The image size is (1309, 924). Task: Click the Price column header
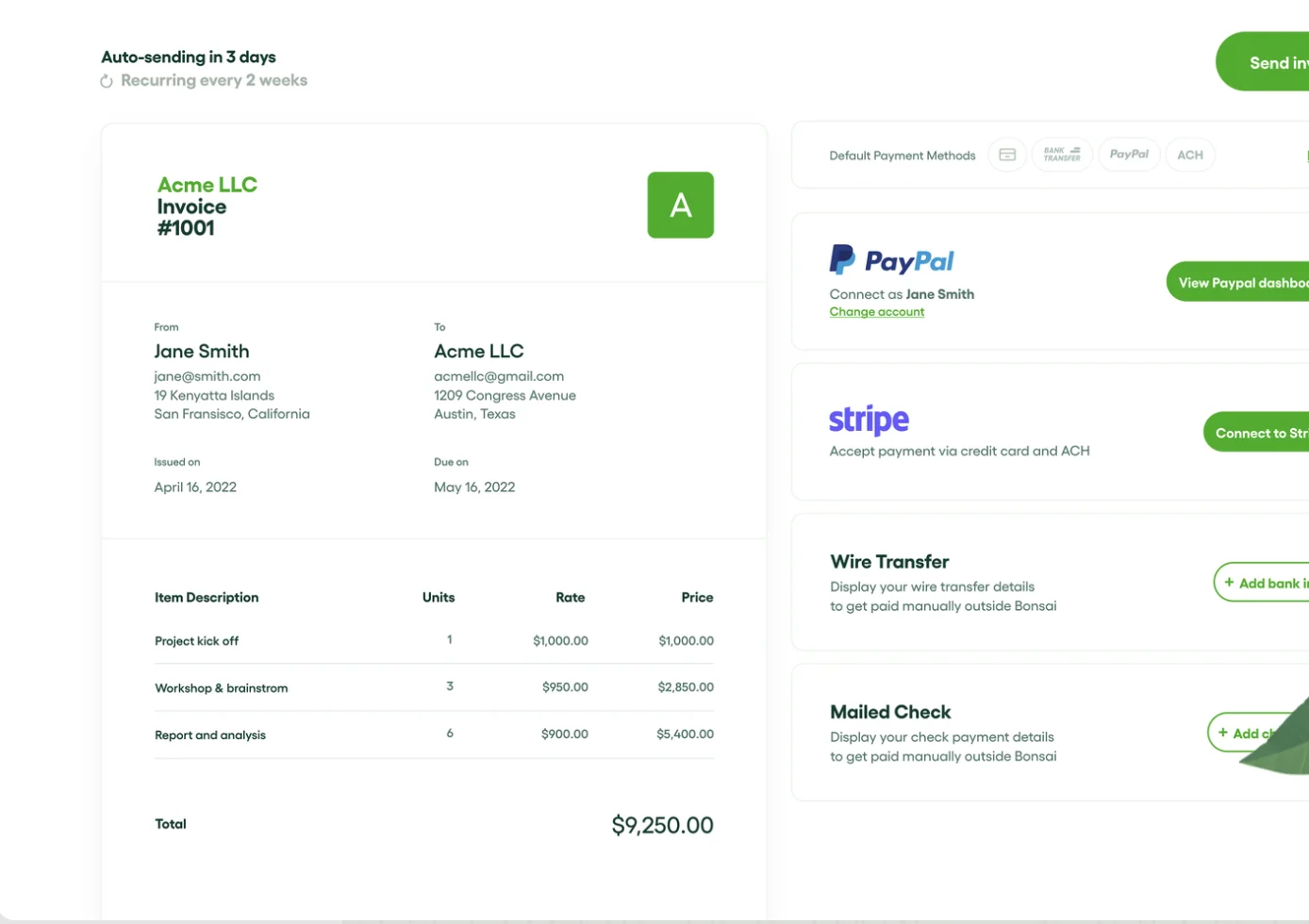[697, 597]
